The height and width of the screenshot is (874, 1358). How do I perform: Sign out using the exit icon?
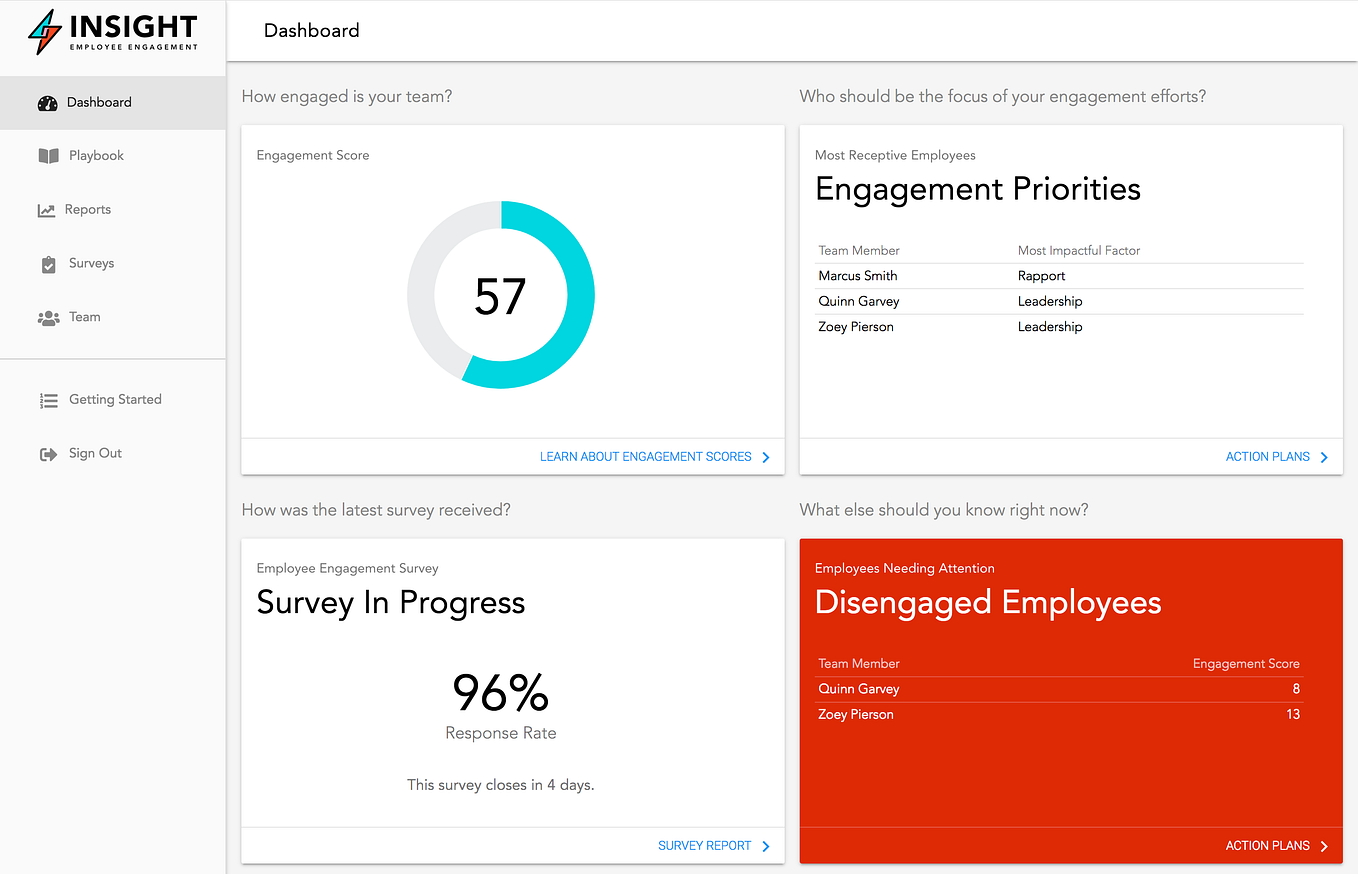[48, 453]
